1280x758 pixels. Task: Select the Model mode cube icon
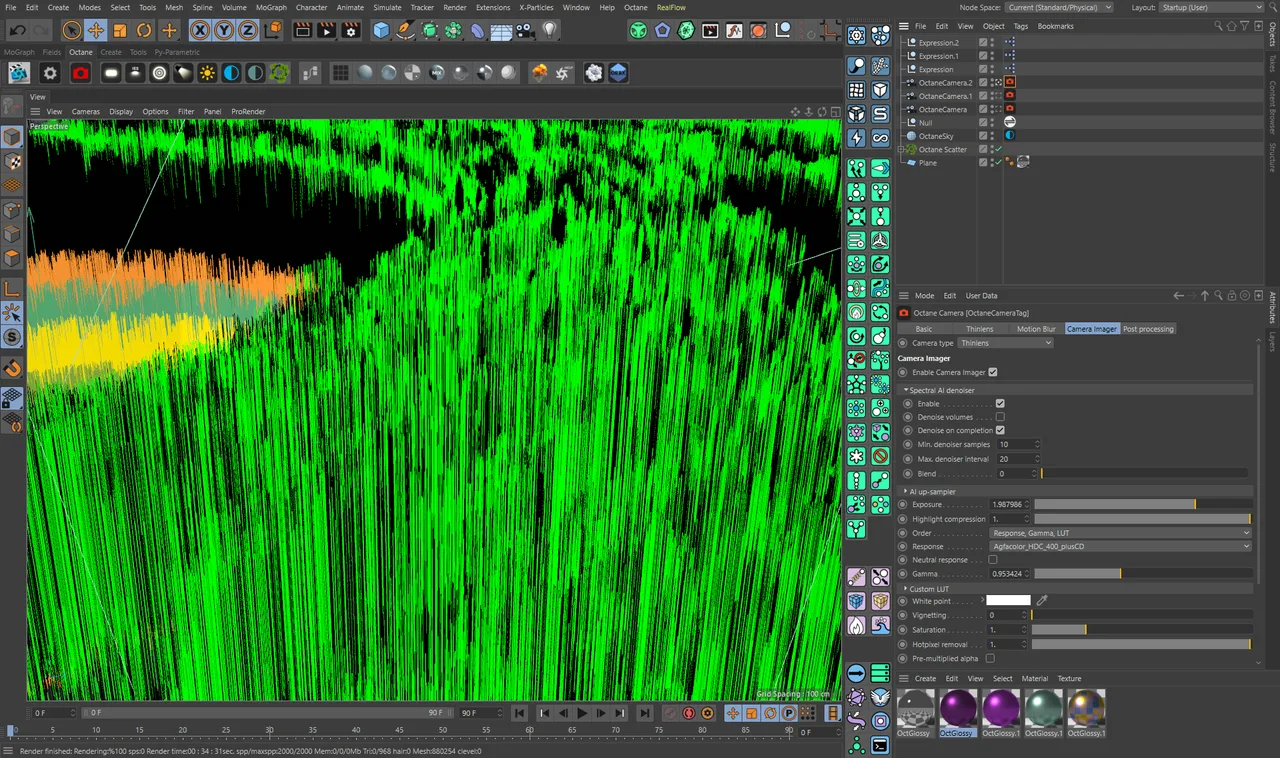tap(12, 137)
